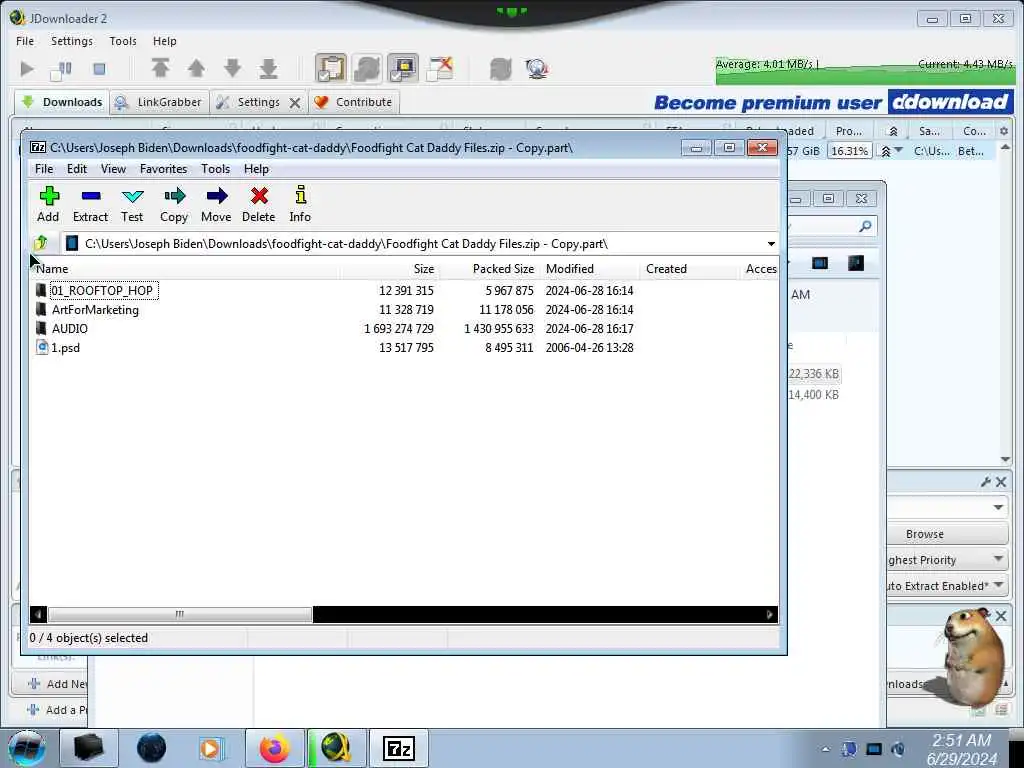The height and width of the screenshot is (768, 1024).
Task: Select the AUDIO folder
Action: [70, 328]
